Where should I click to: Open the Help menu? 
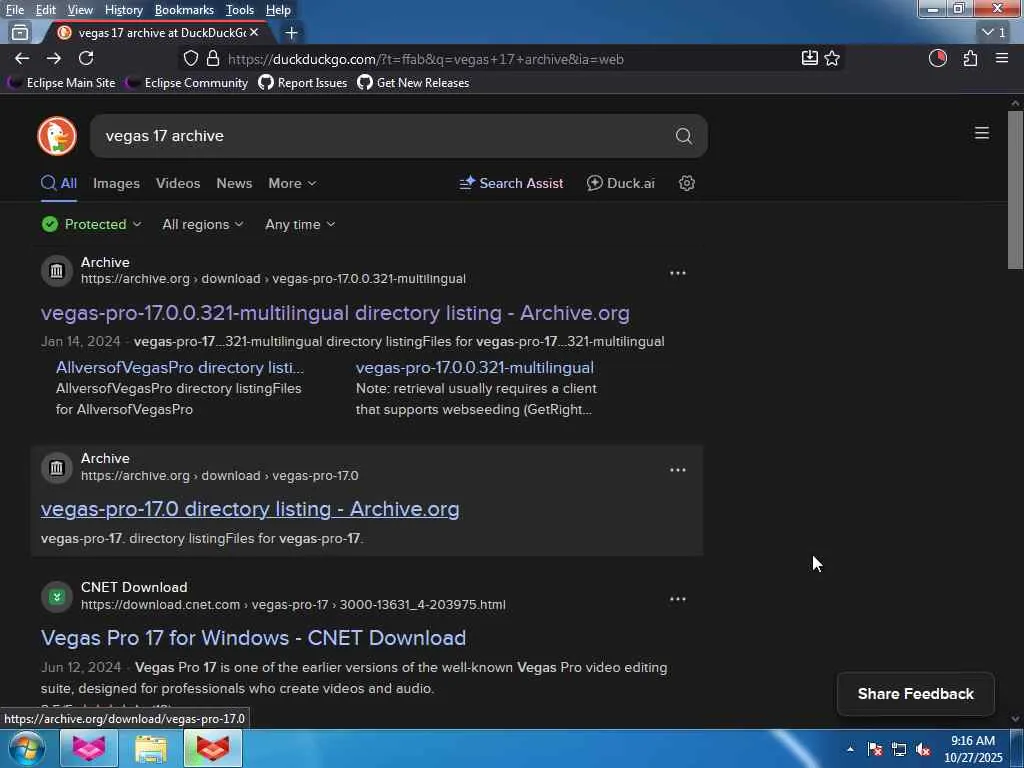point(278,10)
